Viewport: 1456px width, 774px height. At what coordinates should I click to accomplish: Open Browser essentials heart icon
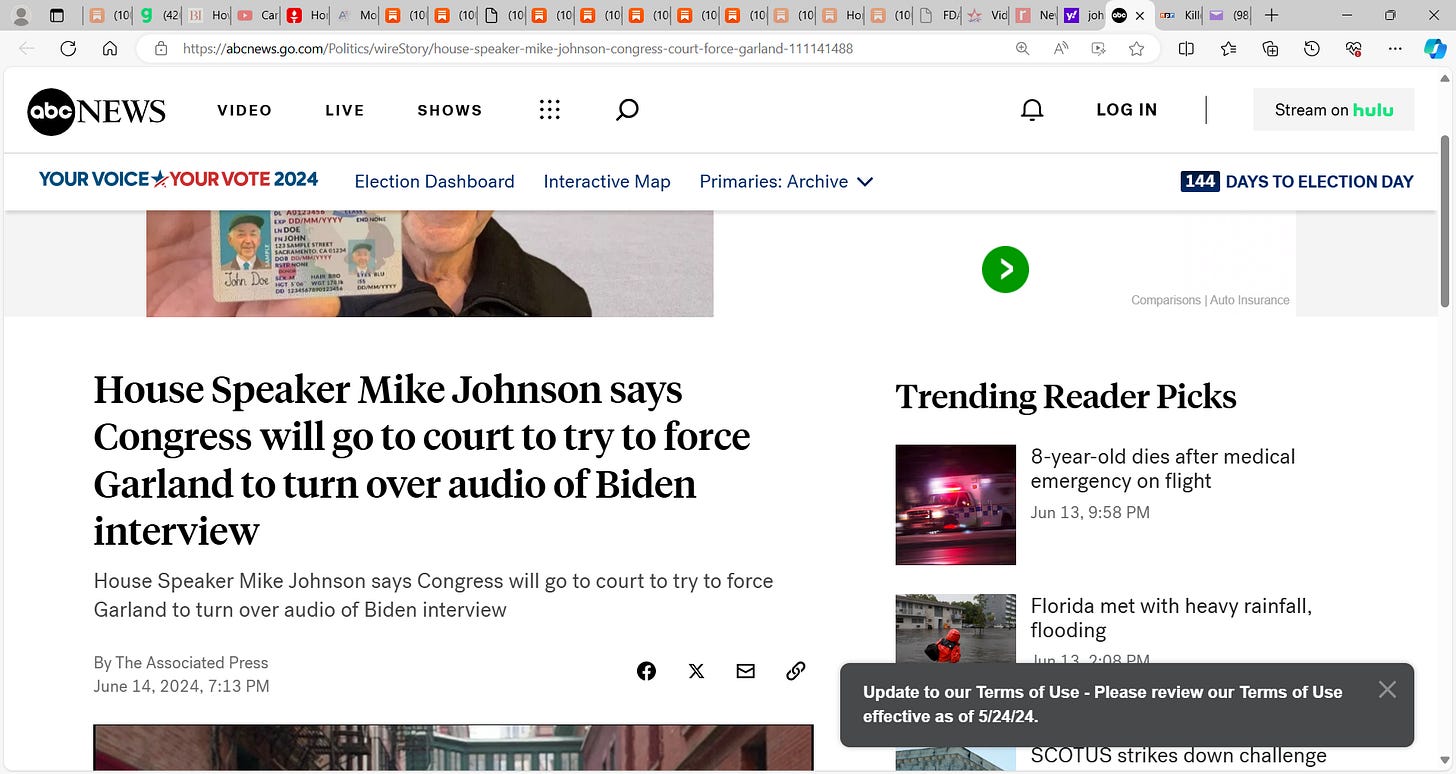1354,48
